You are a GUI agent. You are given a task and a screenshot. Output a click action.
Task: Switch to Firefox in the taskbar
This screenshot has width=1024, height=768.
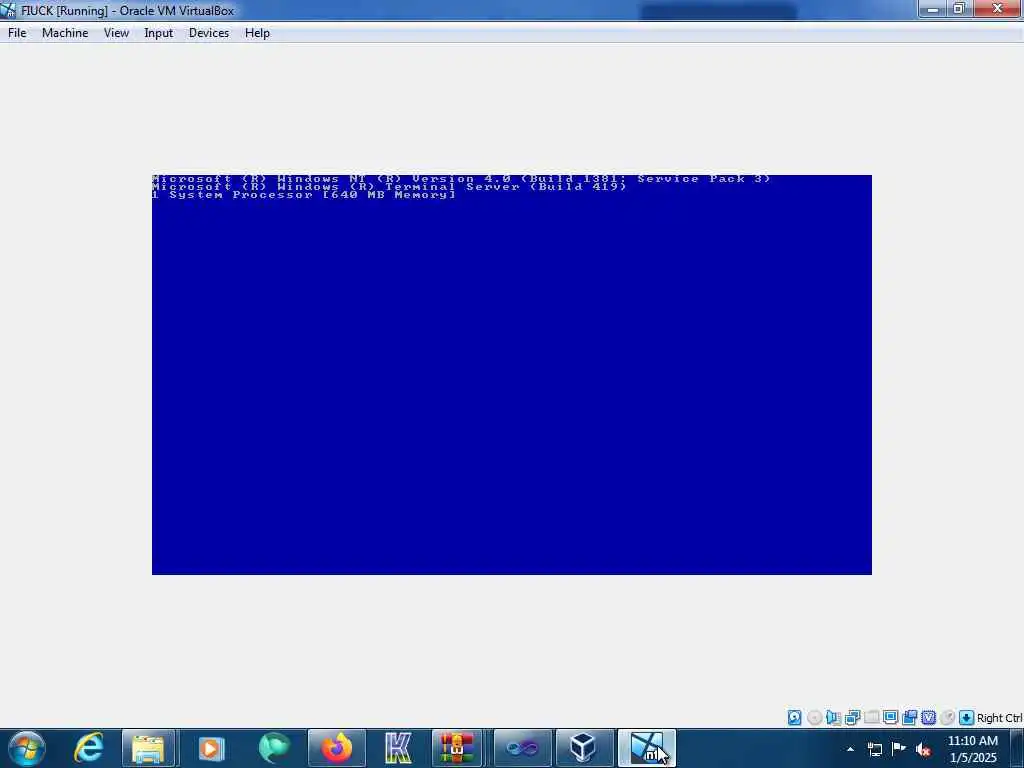pyautogui.click(x=336, y=748)
